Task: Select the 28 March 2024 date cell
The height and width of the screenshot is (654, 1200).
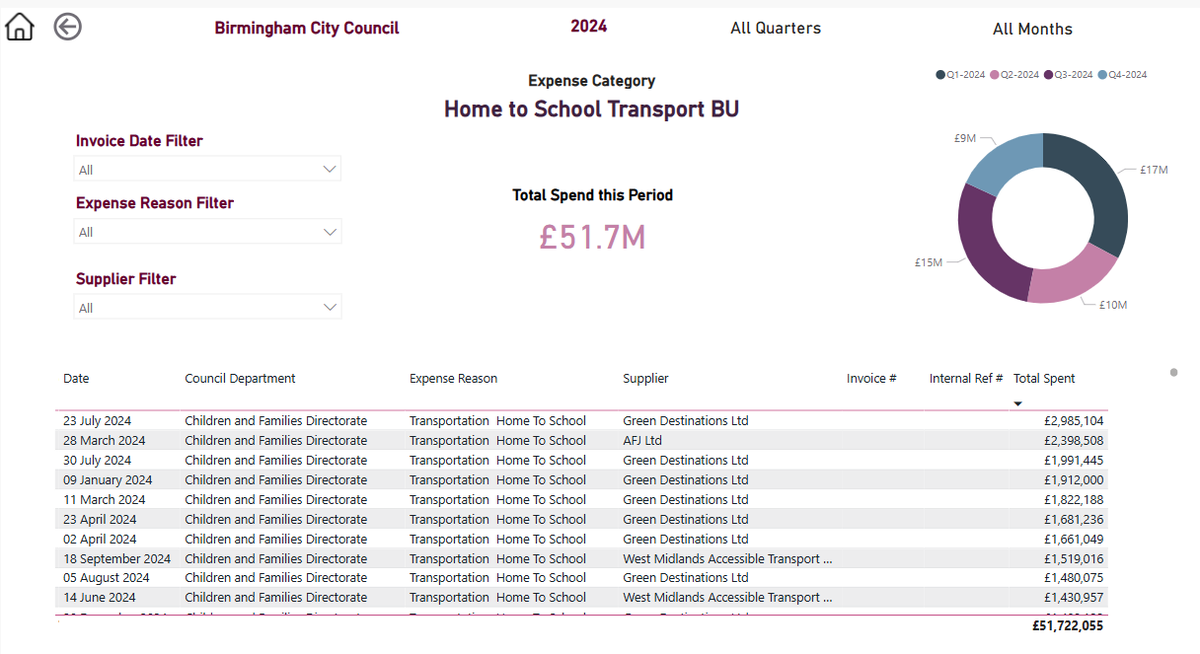Action: pyautogui.click(x=104, y=441)
